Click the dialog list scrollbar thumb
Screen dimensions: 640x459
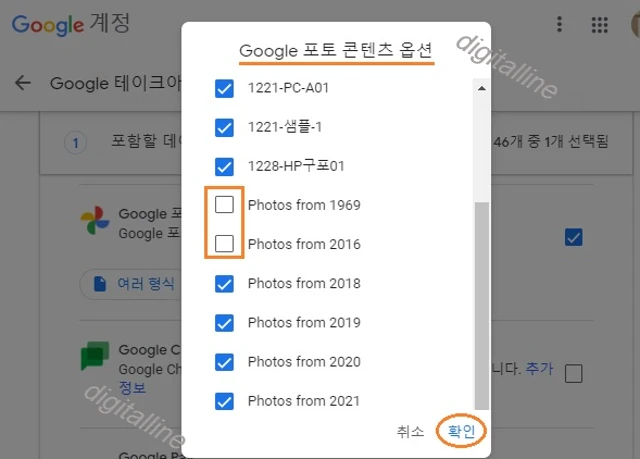pos(482,306)
